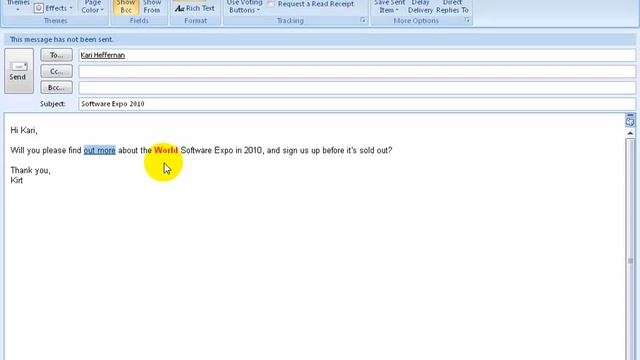Image resolution: width=640 pixels, height=360 pixels.
Task: Click the Hi Kari greeting line
Action: point(24,130)
